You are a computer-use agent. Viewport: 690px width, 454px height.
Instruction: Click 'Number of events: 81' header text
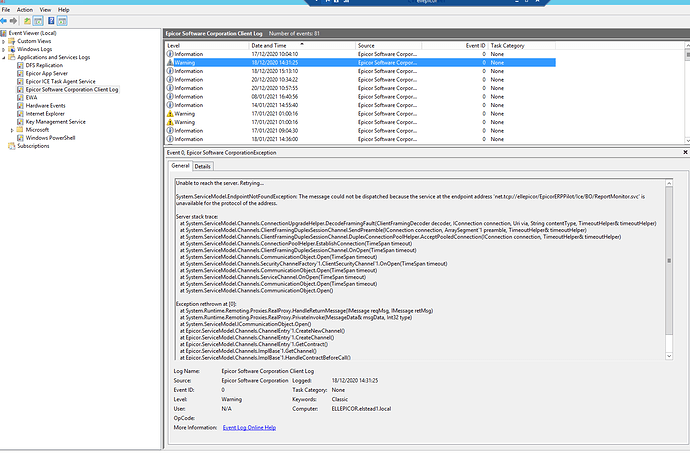tap(294, 33)
